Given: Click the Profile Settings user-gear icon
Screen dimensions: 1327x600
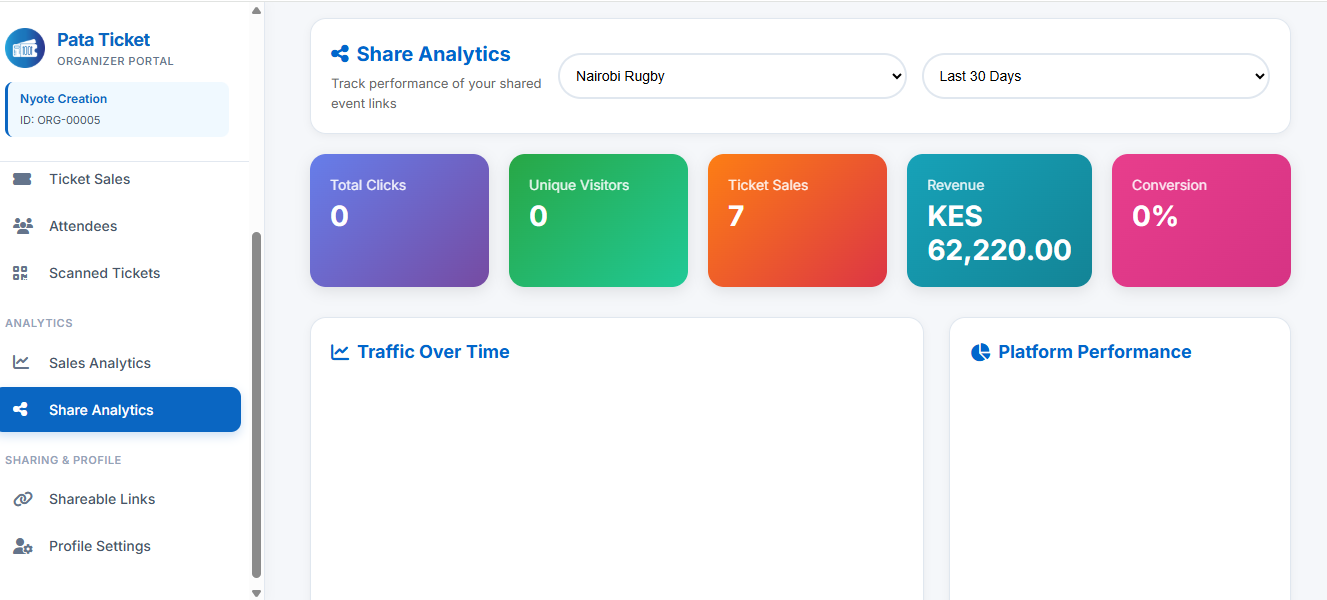Looking at the screenshot, I should coord(21,546).
